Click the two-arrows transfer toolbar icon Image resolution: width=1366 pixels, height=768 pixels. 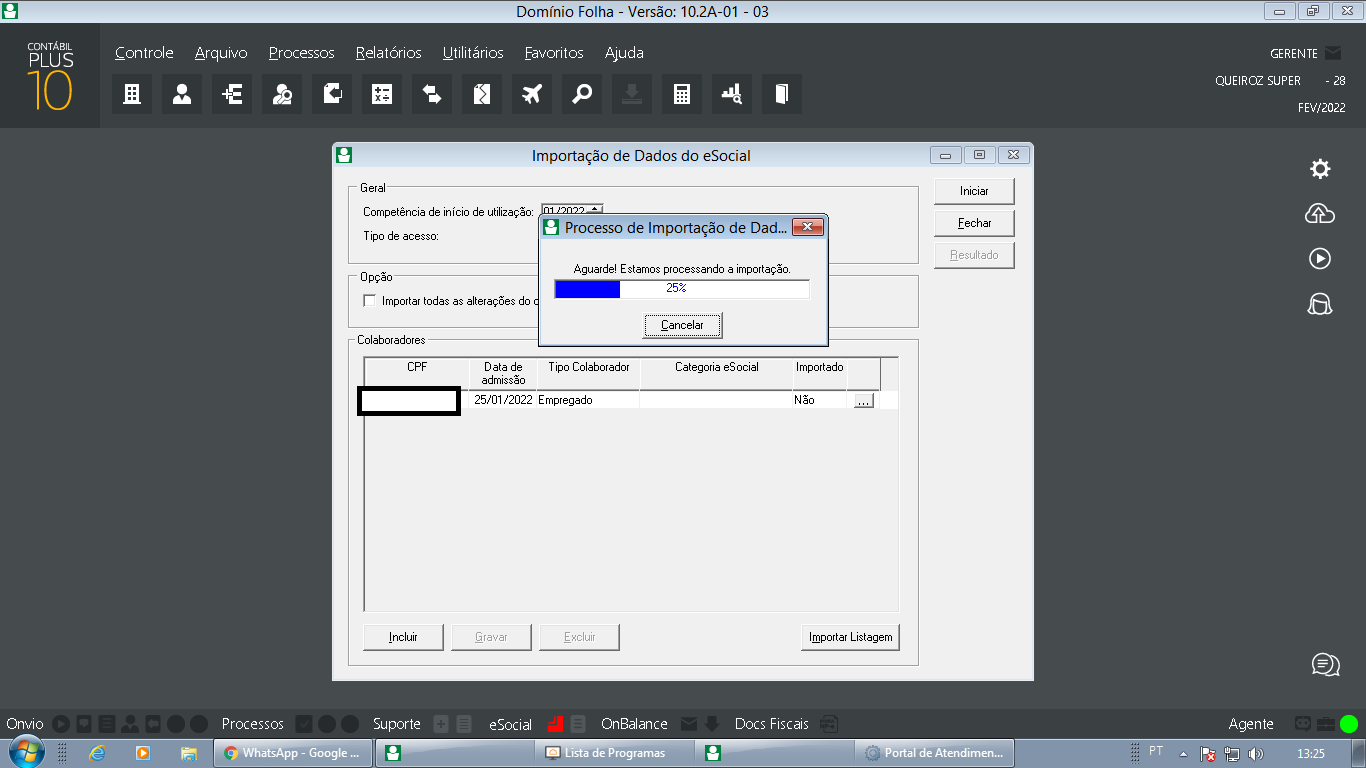(431, 94)
